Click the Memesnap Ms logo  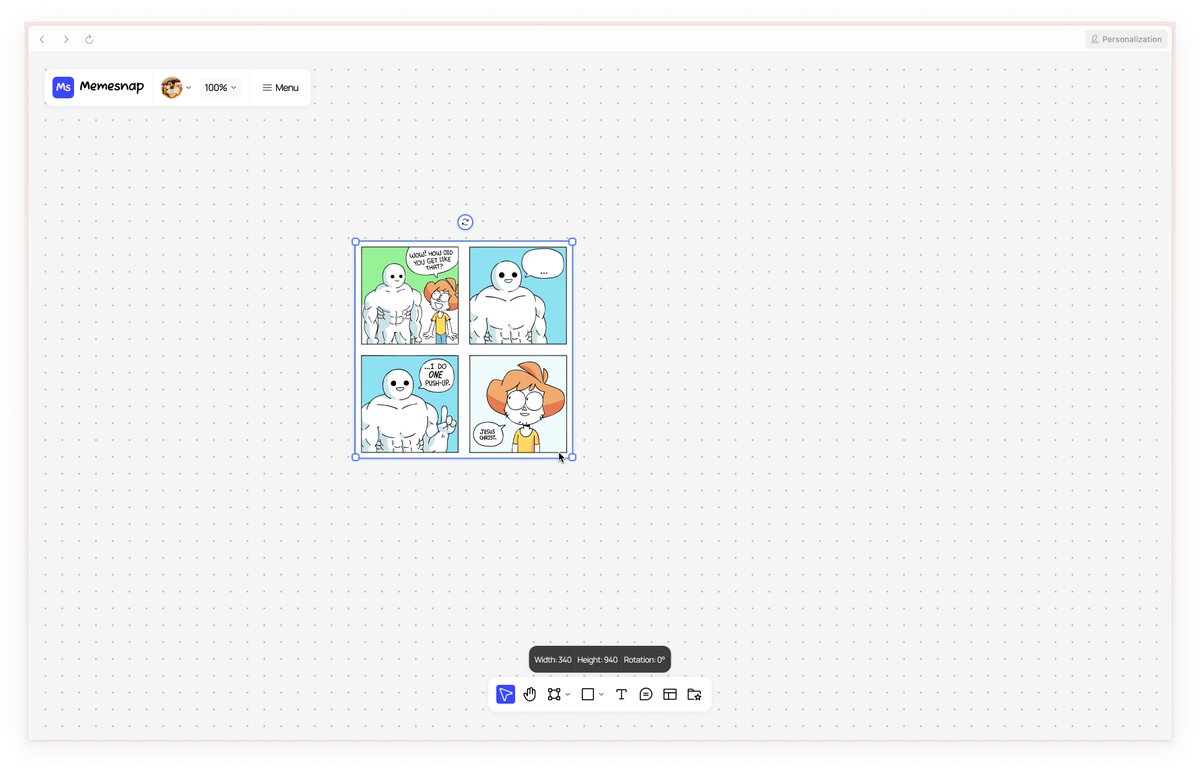tap(63, 88)
